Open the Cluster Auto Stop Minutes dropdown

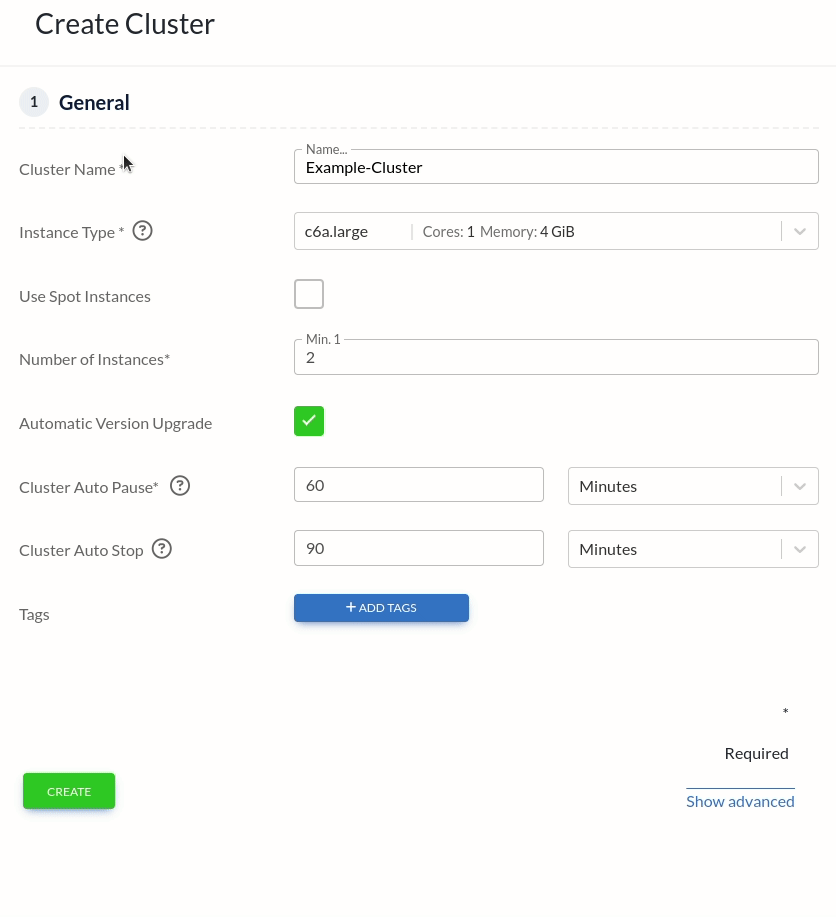tap(799, 549)
